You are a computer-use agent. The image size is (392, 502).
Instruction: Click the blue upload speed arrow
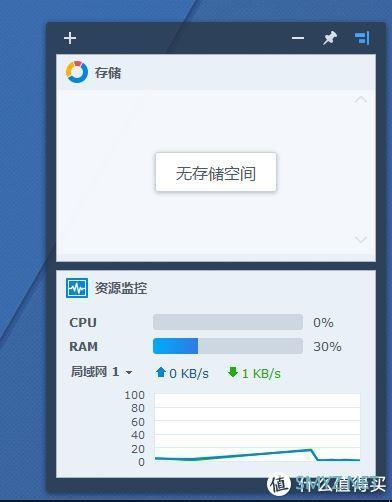pyautogui.click(x=161, y=372)
